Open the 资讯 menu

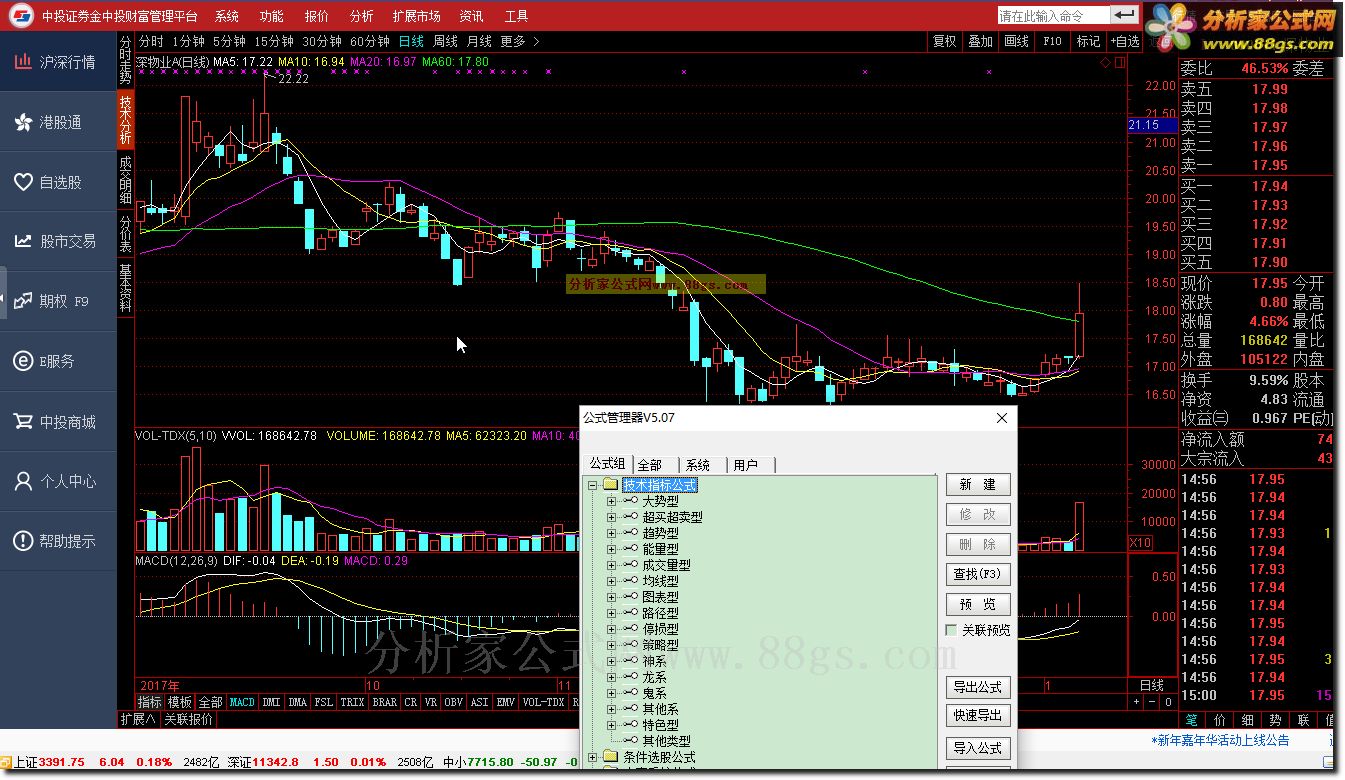coord(471,16)
